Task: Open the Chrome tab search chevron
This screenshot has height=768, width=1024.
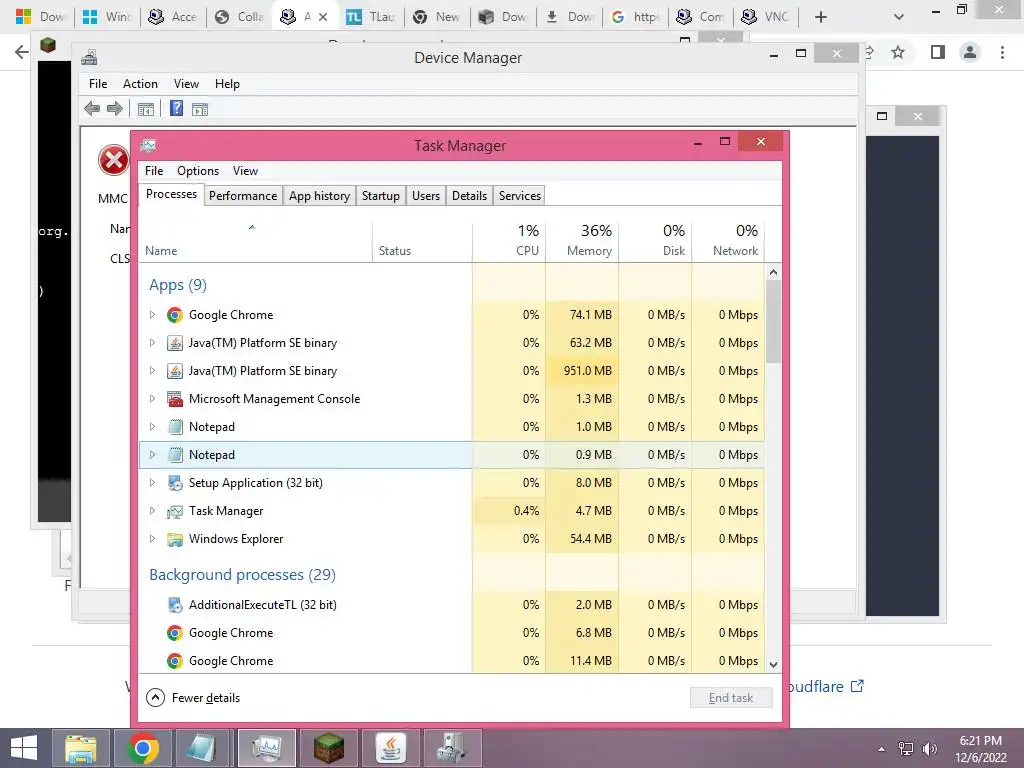Action: [x=899, y=17]
